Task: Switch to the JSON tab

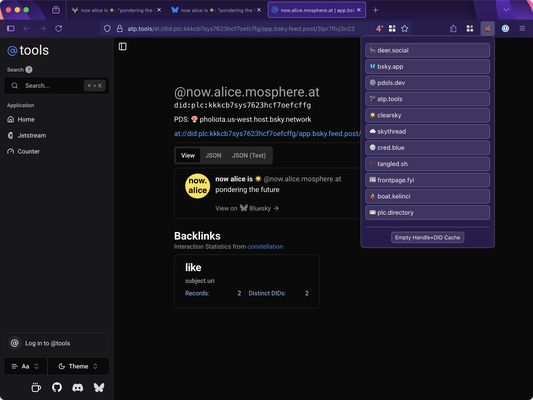Action: pyautogui.click(x=213, y=155)
